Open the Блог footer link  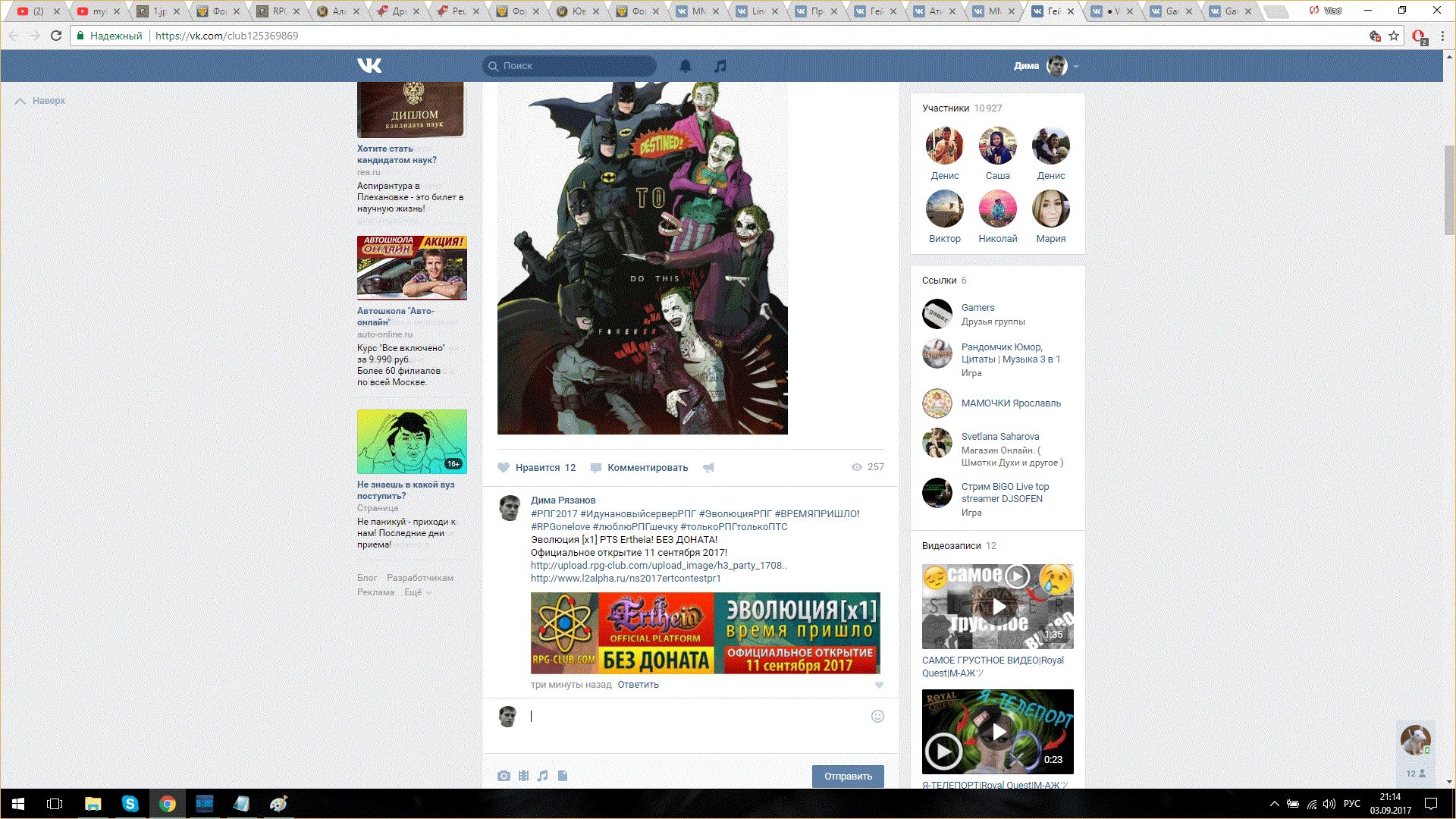click(367, 578)
